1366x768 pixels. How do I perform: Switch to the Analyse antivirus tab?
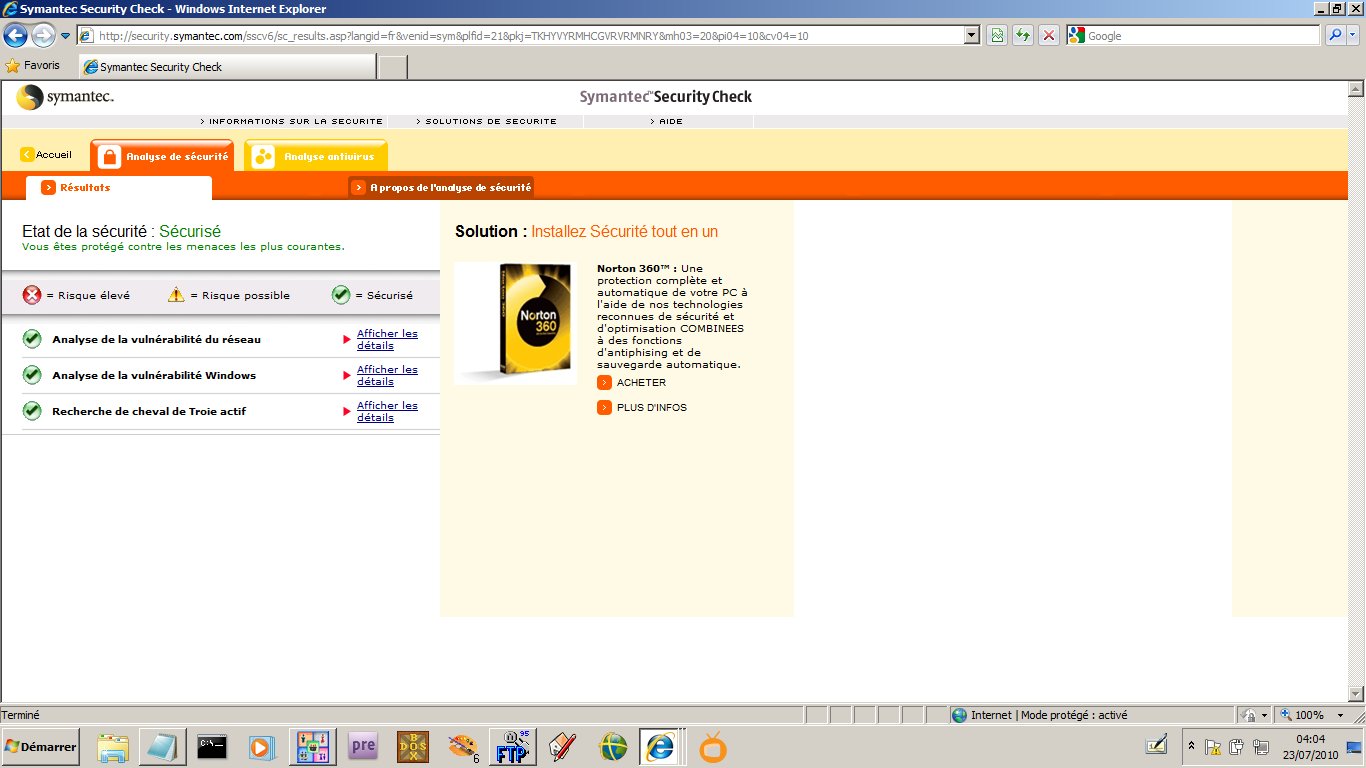click(x=315, y=156)
